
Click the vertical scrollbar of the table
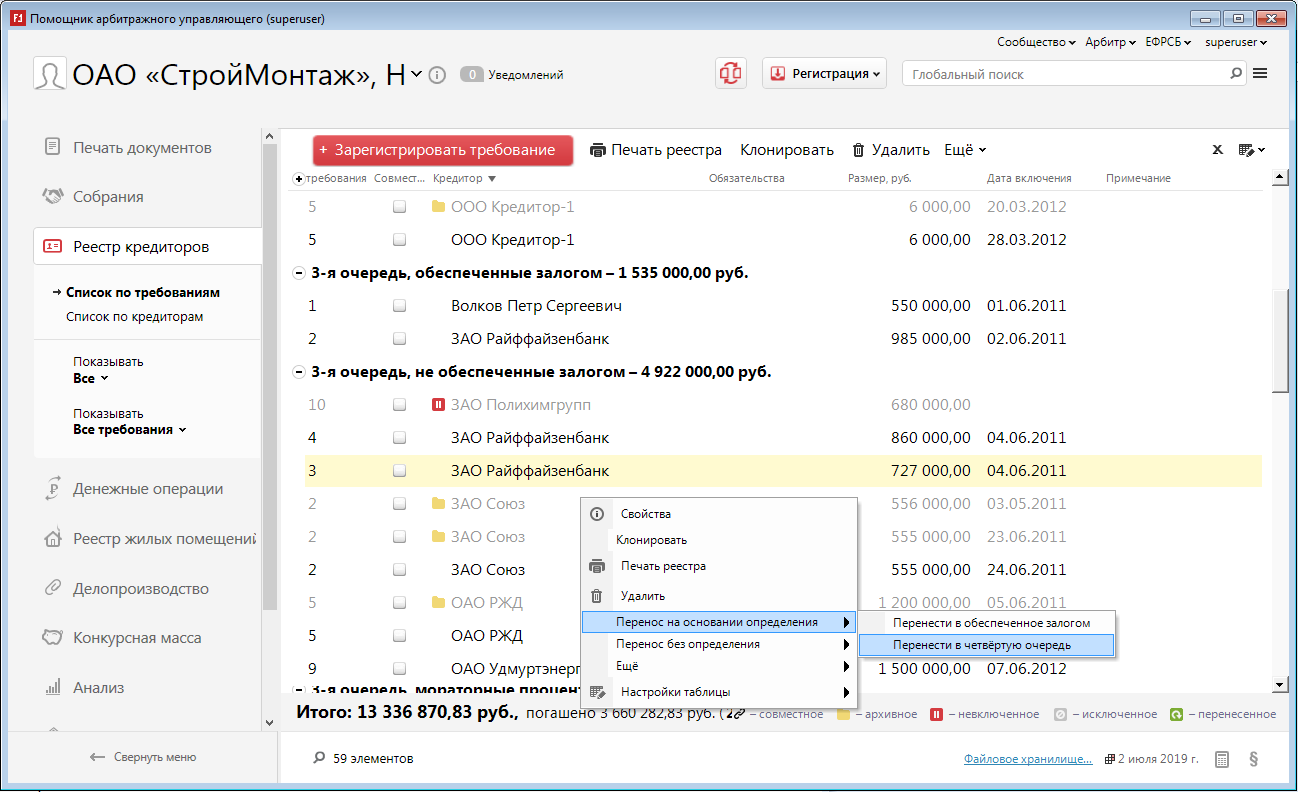1279,340
